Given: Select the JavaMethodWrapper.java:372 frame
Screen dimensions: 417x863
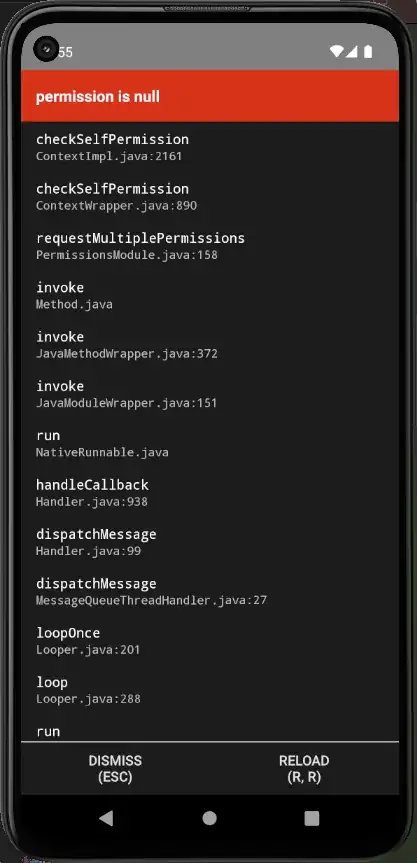Looking at the screenshot, I should click(210, 345).
